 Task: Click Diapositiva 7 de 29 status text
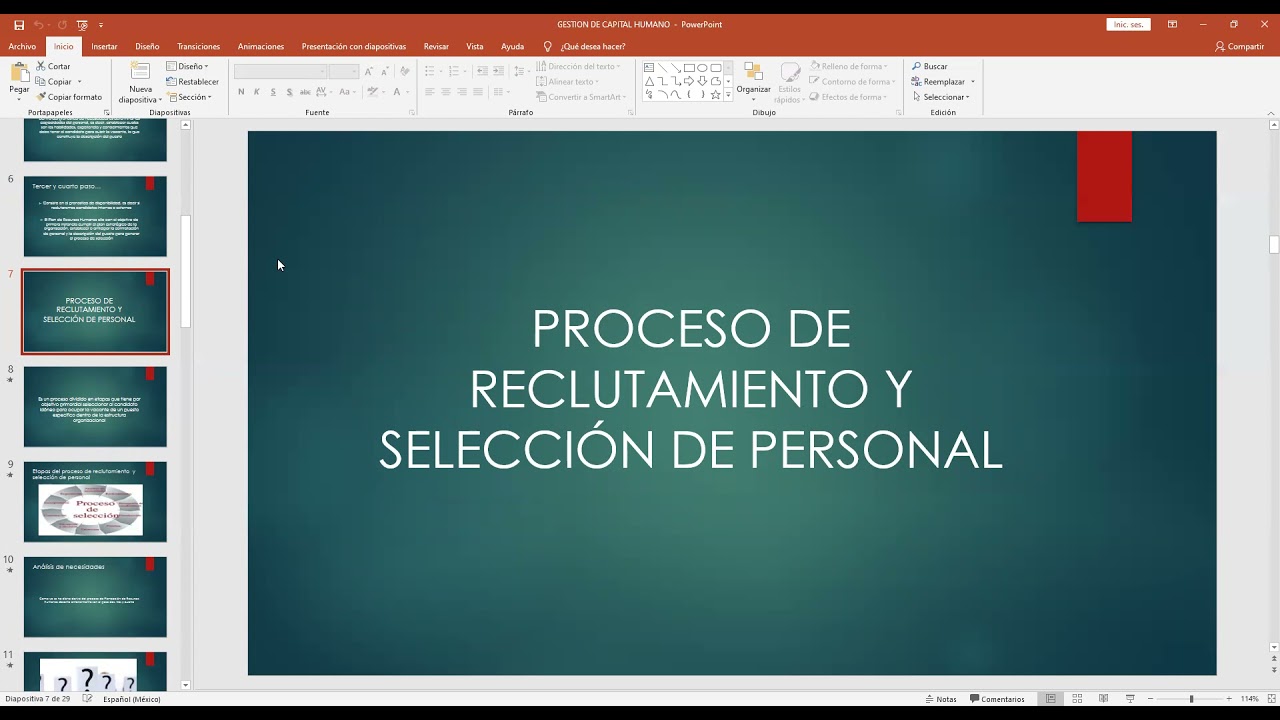pyautogui.click(x=38, y=699)
